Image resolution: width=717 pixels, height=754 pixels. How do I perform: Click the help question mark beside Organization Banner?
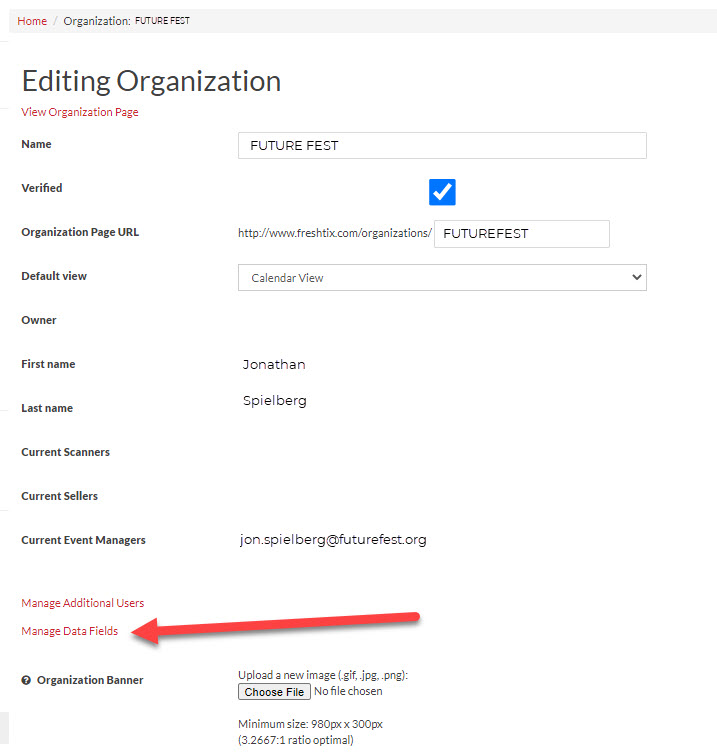pyautogui.click(x=26, y=680)
